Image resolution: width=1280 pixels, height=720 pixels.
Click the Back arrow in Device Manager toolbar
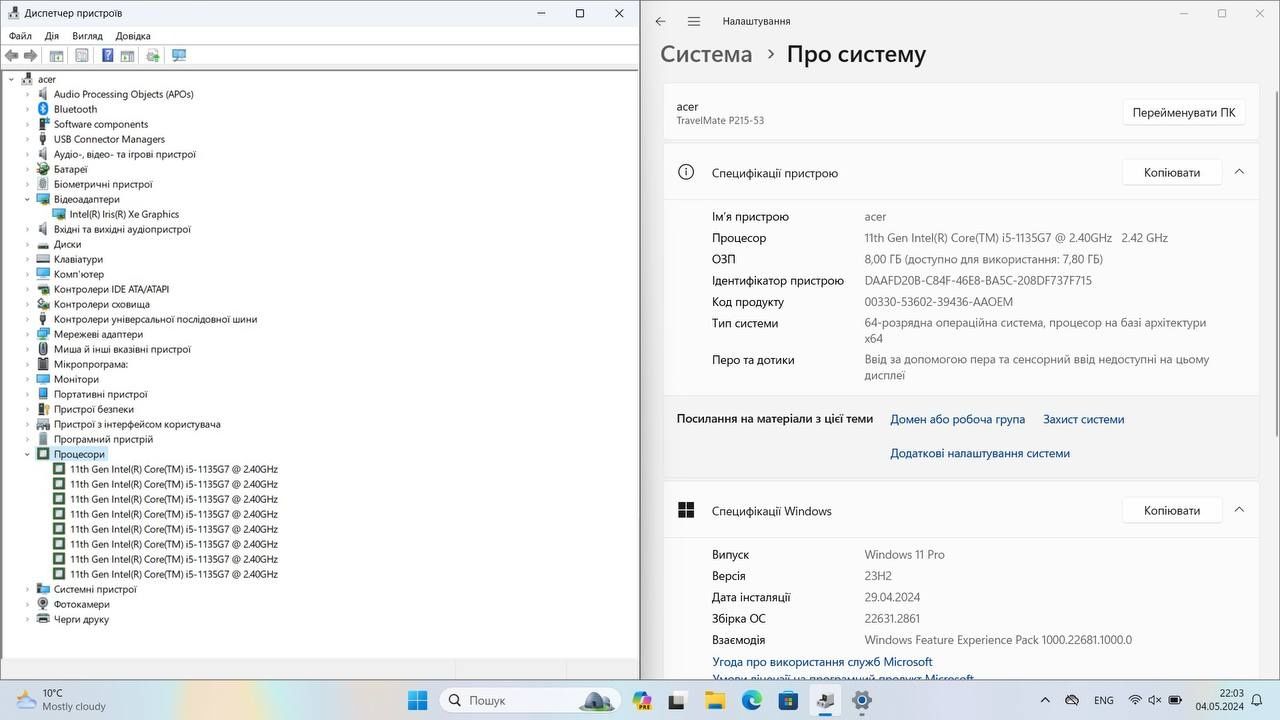[x=11, y=56]
